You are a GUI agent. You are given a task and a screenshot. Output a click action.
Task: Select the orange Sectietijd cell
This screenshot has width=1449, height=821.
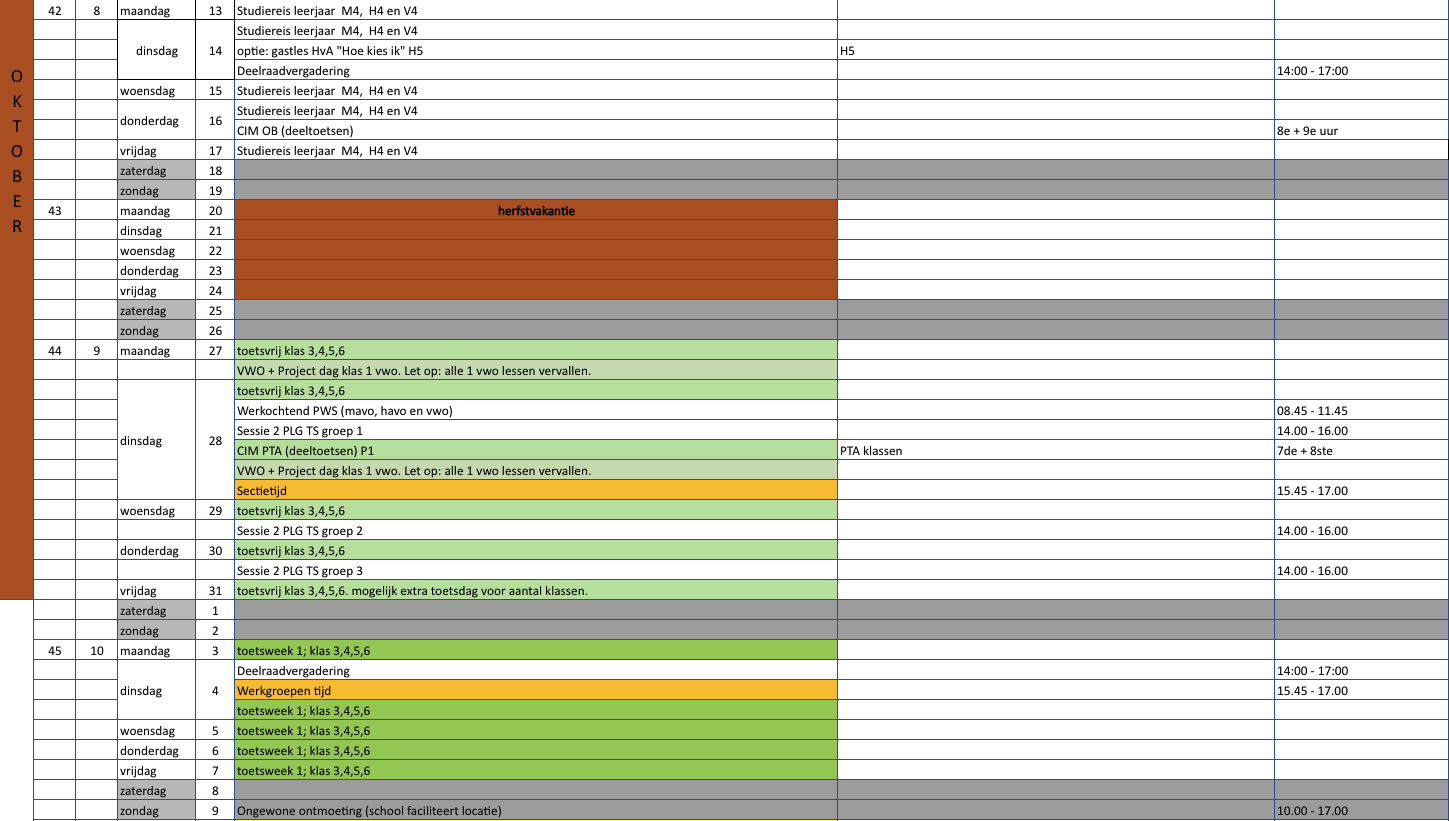pyautogui.click(x=536, y=491)
